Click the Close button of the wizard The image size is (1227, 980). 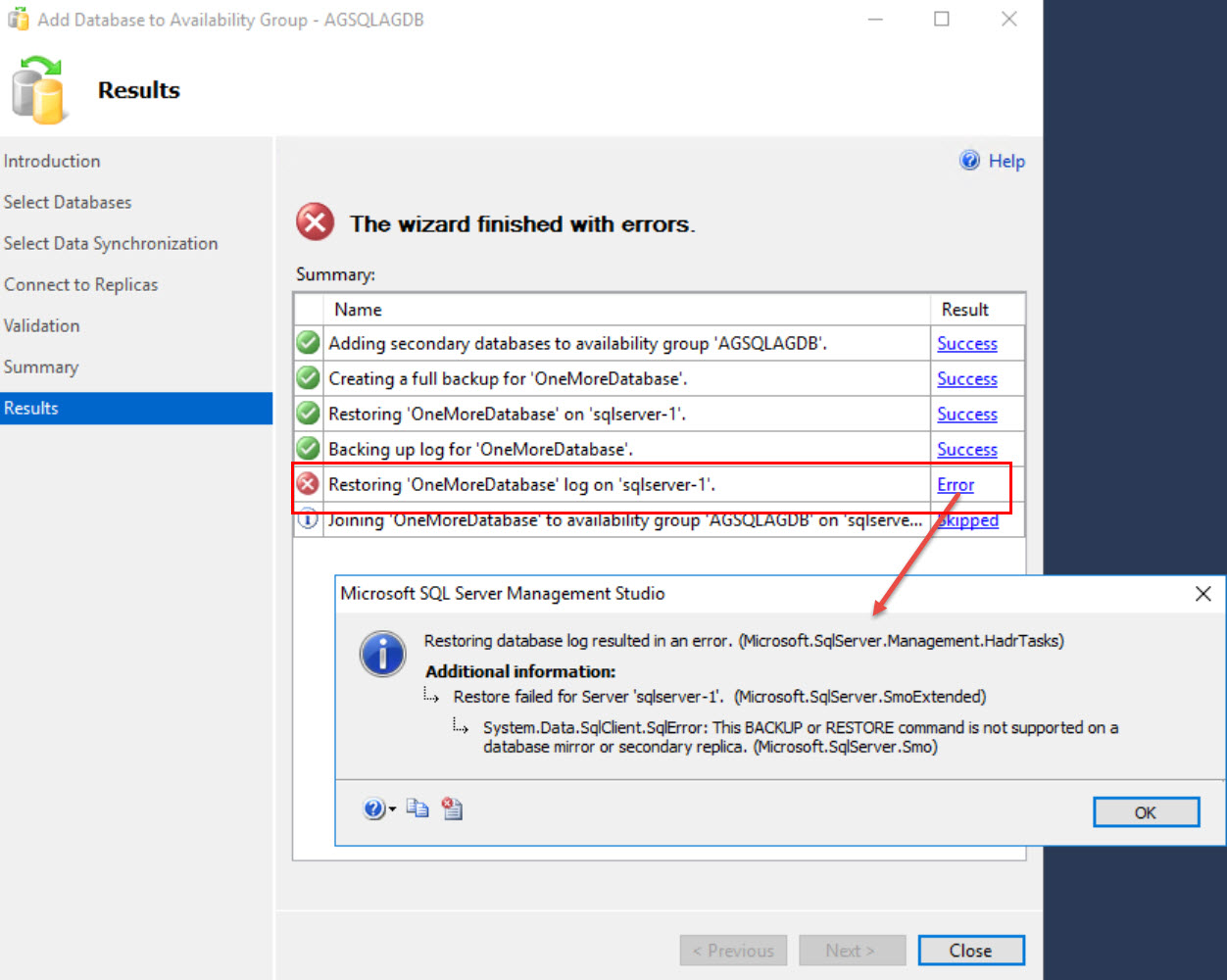pos(971,951)
